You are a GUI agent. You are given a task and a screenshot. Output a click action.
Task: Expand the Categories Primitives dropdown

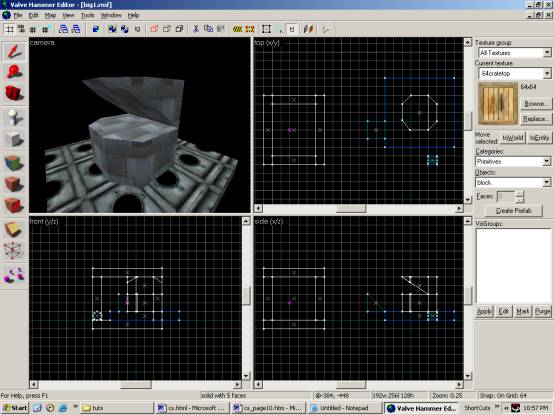pyautogui.click(x=547, y=161)
